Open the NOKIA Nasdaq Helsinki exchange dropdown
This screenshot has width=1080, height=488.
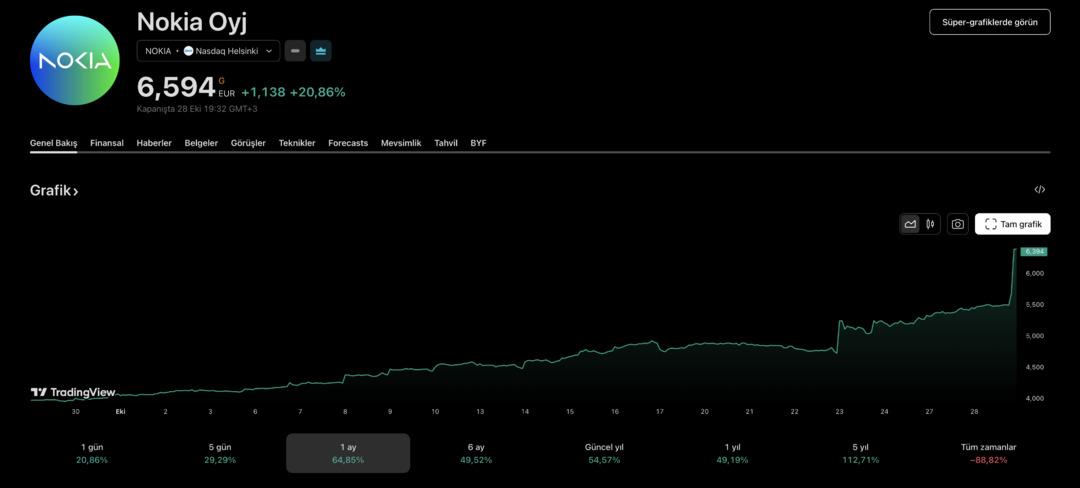click(208, 51)
